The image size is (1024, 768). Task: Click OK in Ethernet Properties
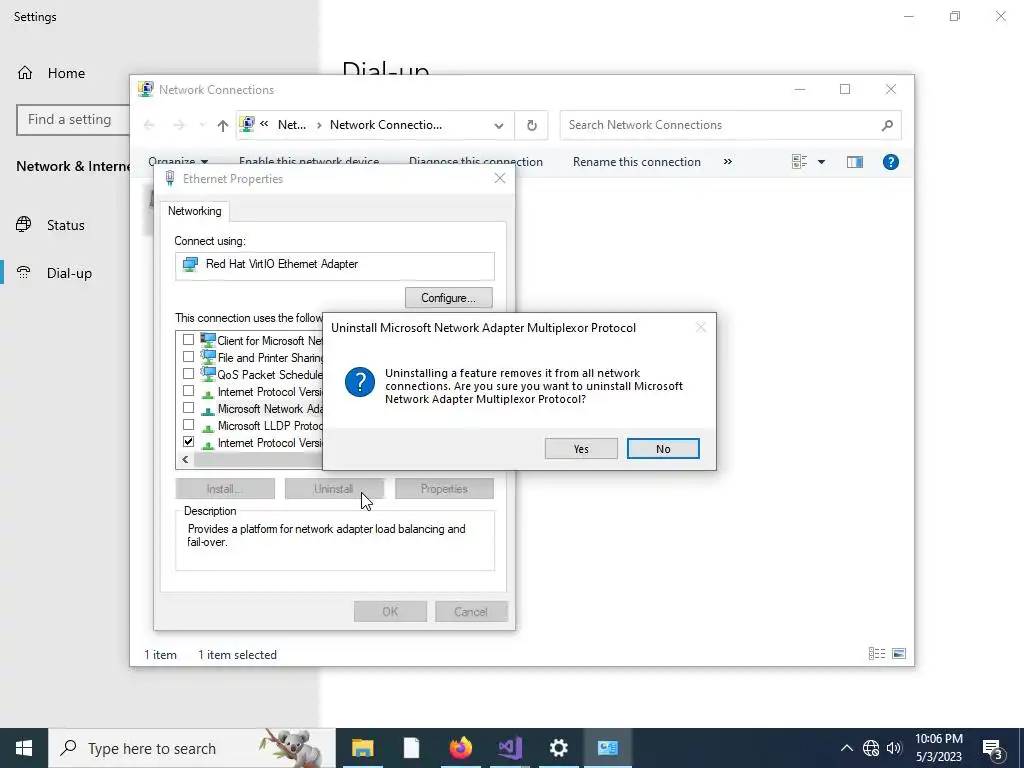coord(390,611)
